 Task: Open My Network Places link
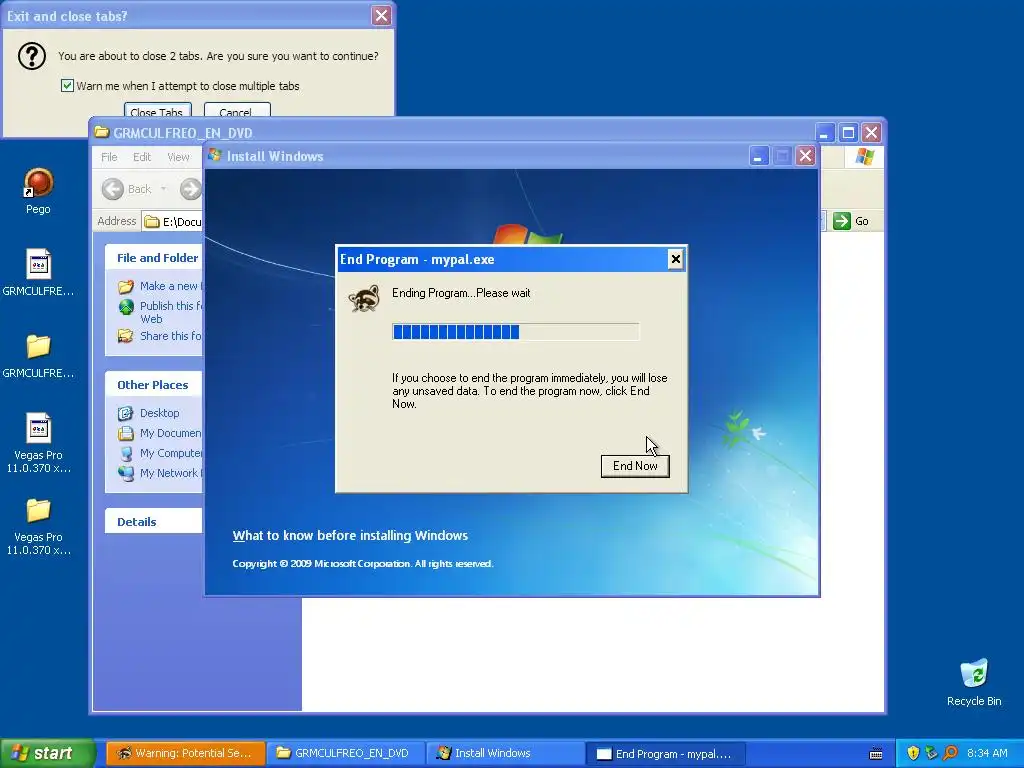160,473
